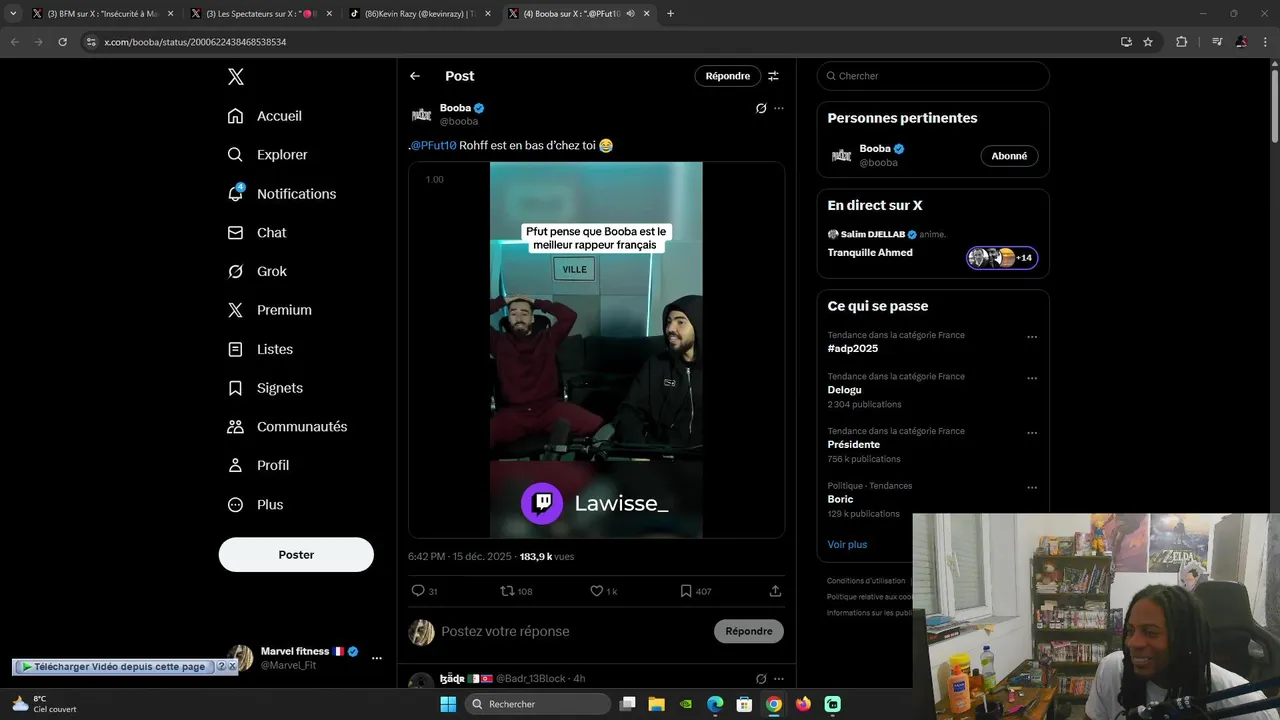Image resolution: width=1280 pixels, height=720 pixels.
Task: Click the browser back arrow
Action: [15, 42]
